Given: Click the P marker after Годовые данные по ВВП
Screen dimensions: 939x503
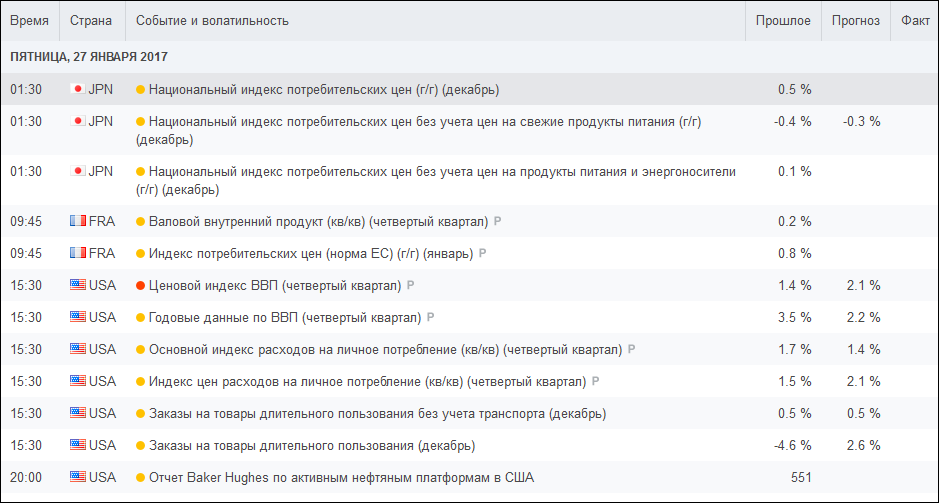Looking at the screenshot, I should [430, 317].
